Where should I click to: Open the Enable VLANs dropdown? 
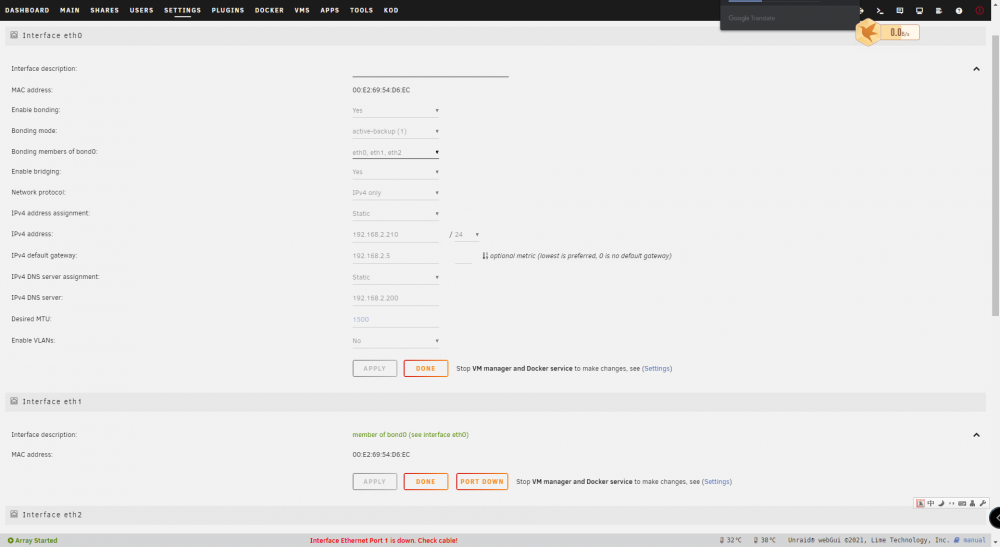[395, 341]
